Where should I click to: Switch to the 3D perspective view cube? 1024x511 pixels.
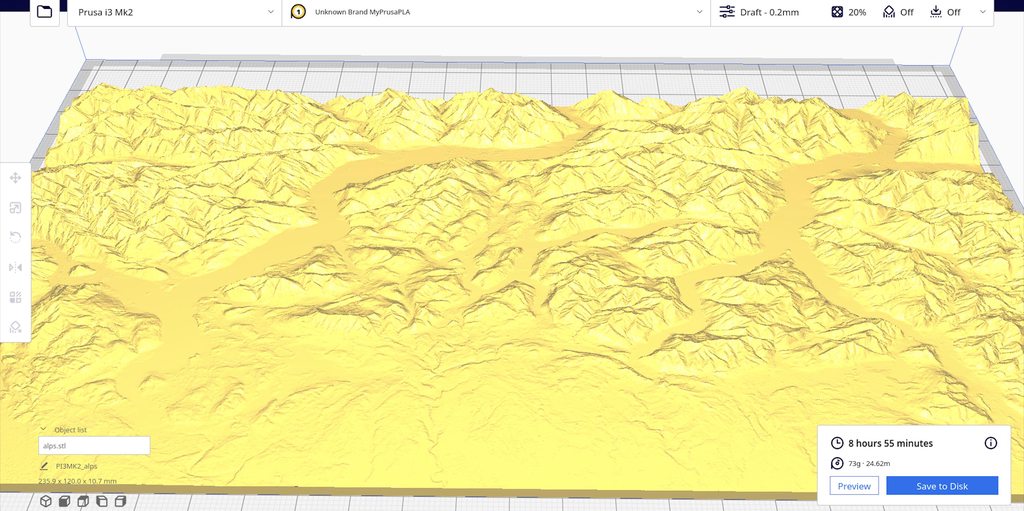click(46, 501)
